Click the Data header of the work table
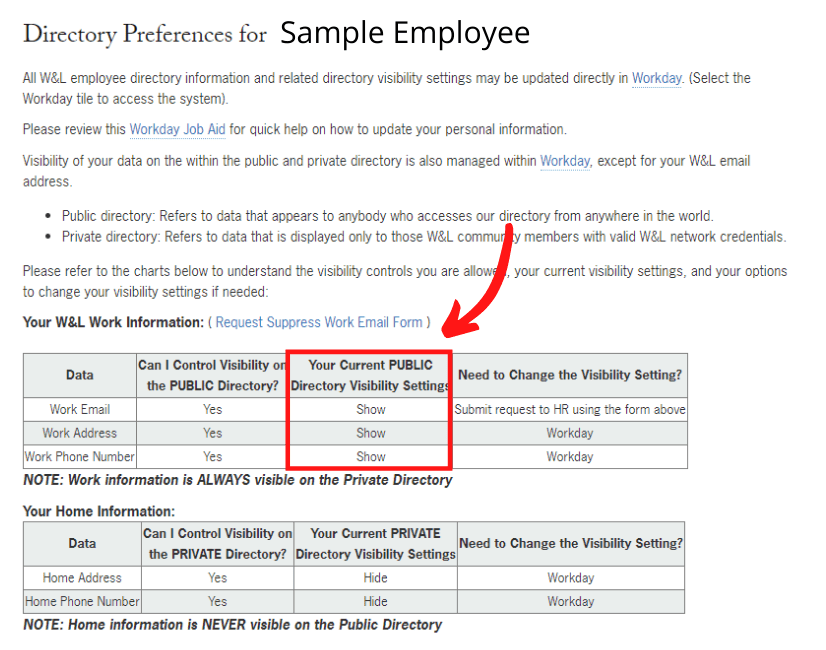Viewport: 826px width, 650px height. pos(79,375)
